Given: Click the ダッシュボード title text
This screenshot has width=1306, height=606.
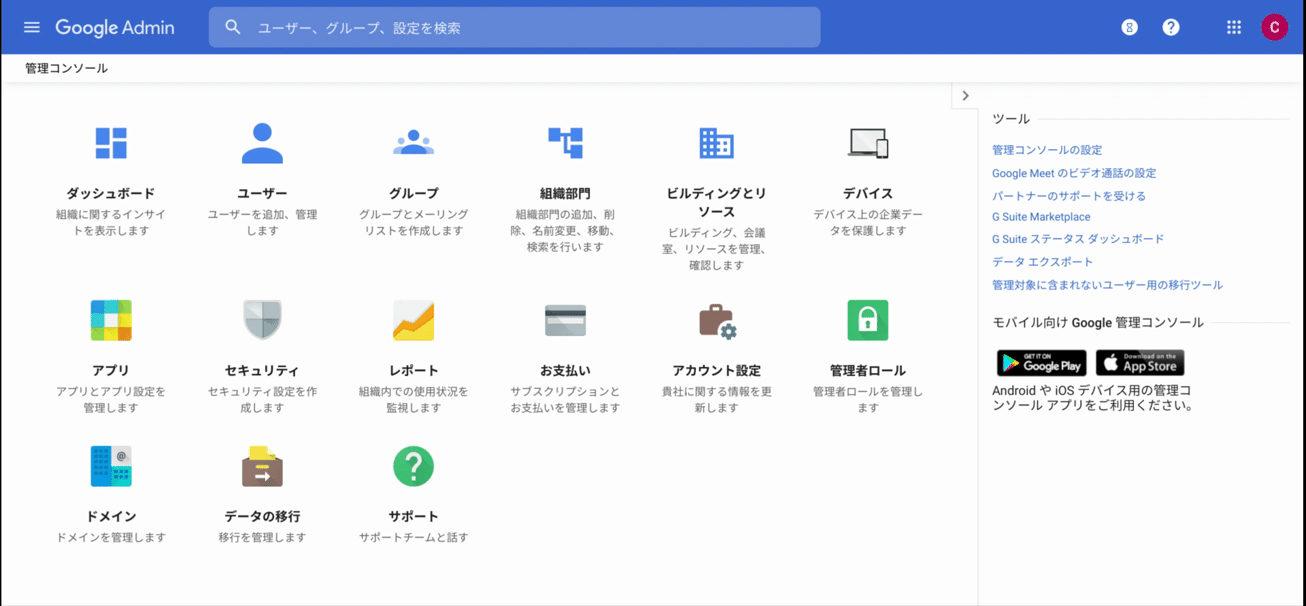Looking at the screenshot, I should [x=111, y=193].
